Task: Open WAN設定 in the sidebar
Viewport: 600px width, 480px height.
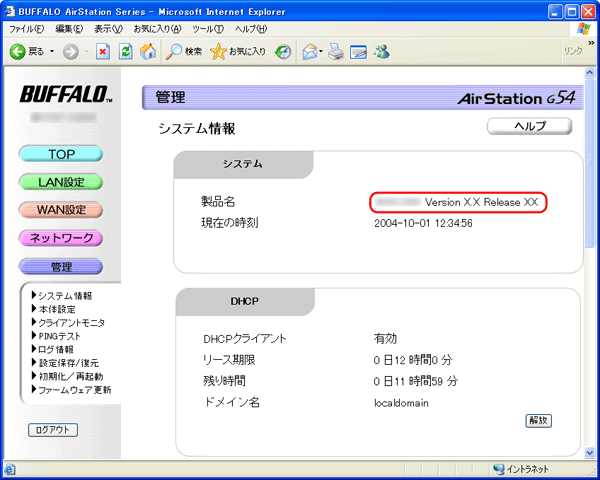Action: coord(61,210)
